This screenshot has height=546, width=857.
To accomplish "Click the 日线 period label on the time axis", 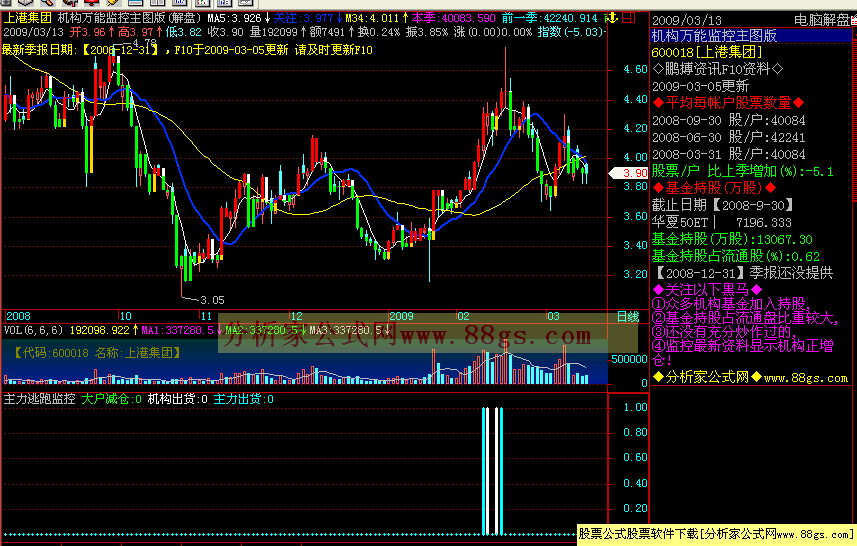I will (x=627, y=316).
